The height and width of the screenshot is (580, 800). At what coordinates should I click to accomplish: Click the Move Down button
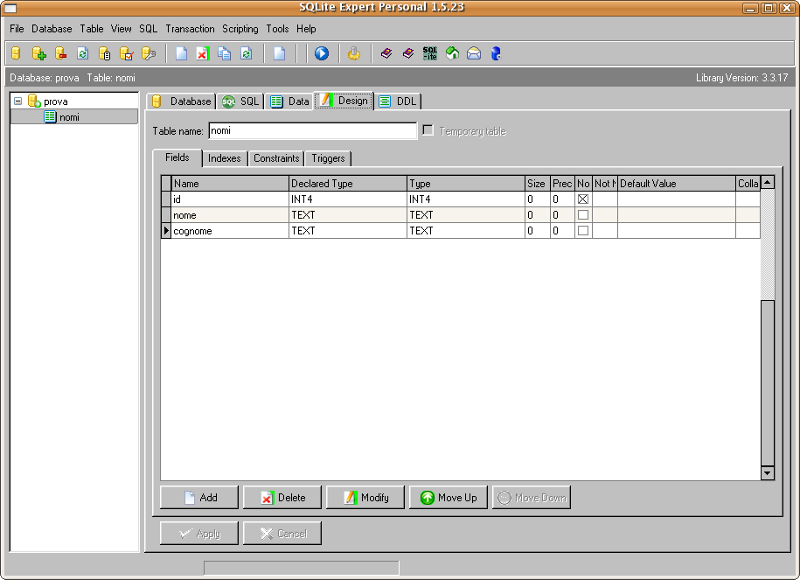tap(532, 497)
